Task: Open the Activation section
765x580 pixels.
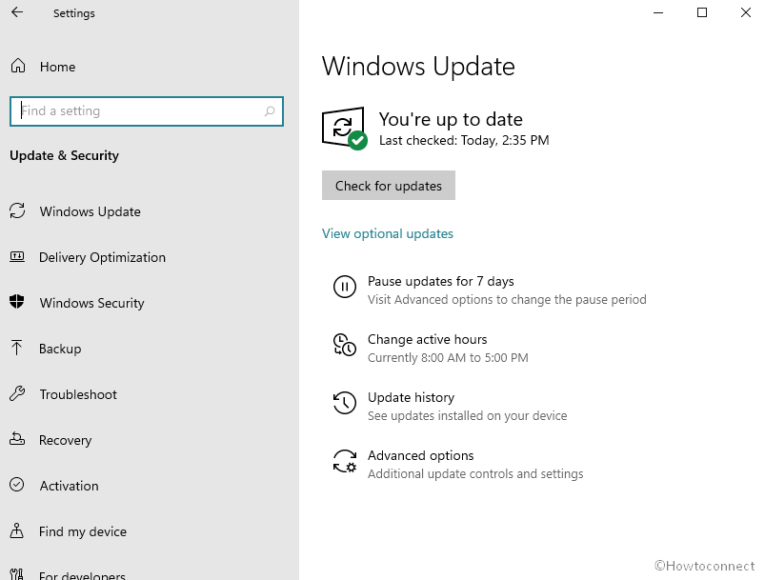Action: click(x=69, y=486)
